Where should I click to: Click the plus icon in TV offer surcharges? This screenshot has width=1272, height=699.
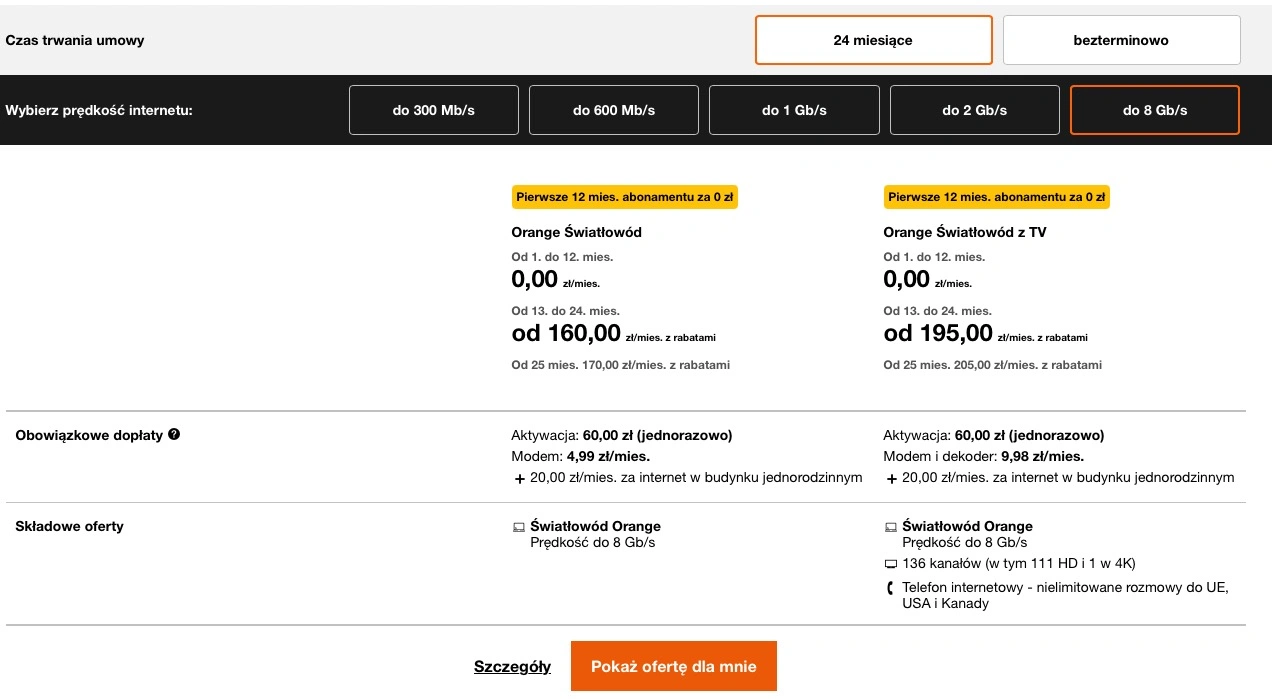coord(891,479)
